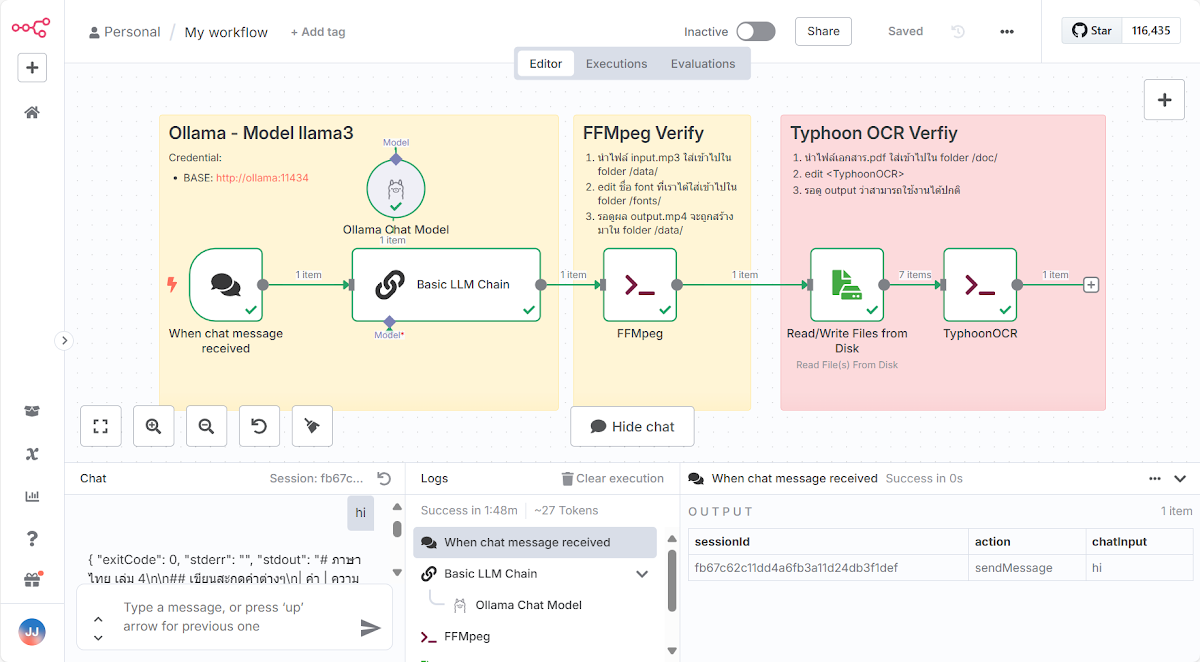Click the Share button
The width and height of the screenshot is (1200, 662).
(x=823, y=31)
